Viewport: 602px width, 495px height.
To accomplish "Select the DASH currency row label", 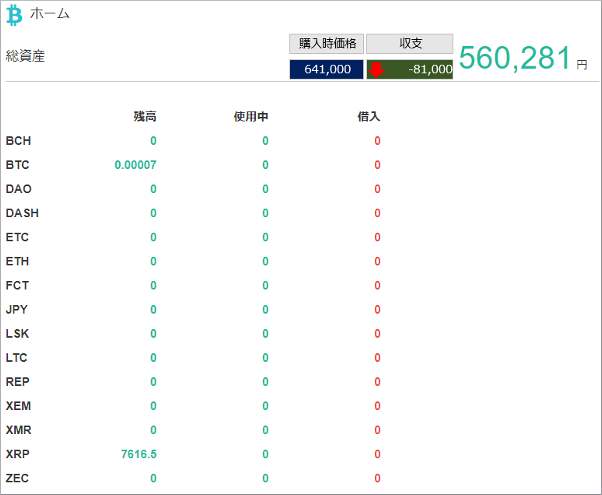I will pyautogui.click(x=22, y=213).
